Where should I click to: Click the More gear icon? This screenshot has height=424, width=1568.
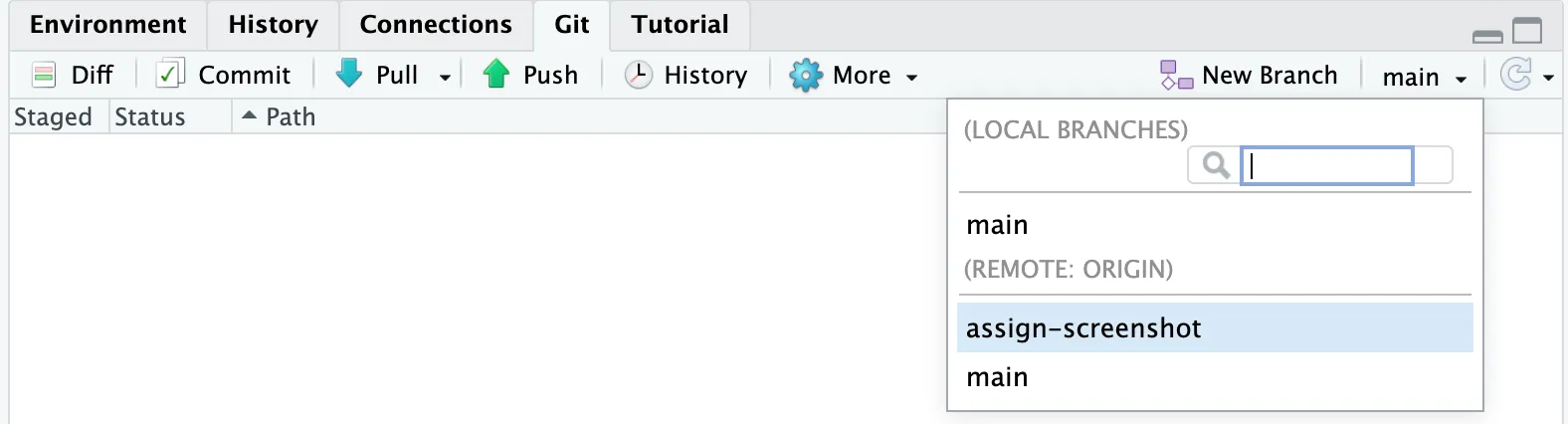[805, 76]
